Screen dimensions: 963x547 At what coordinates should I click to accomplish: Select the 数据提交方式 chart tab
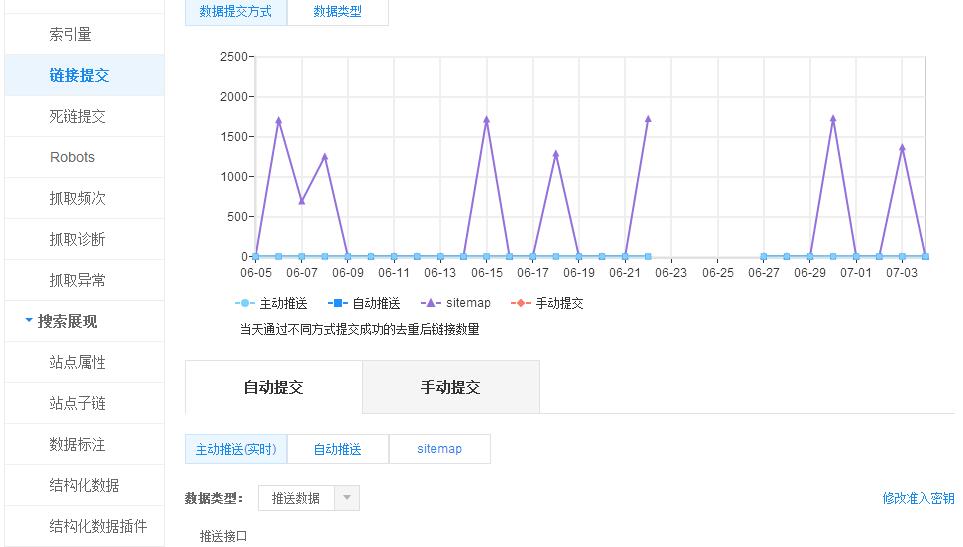(x=236, y=12)
